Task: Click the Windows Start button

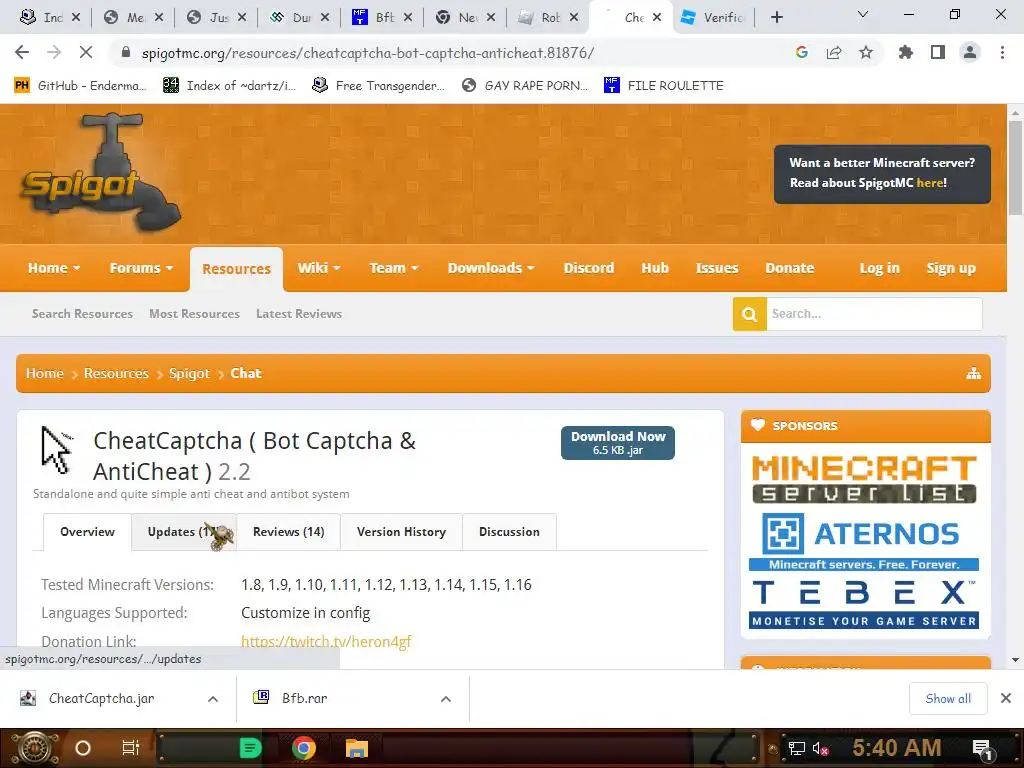Action: pyautogui.click(x=36, y=748)
